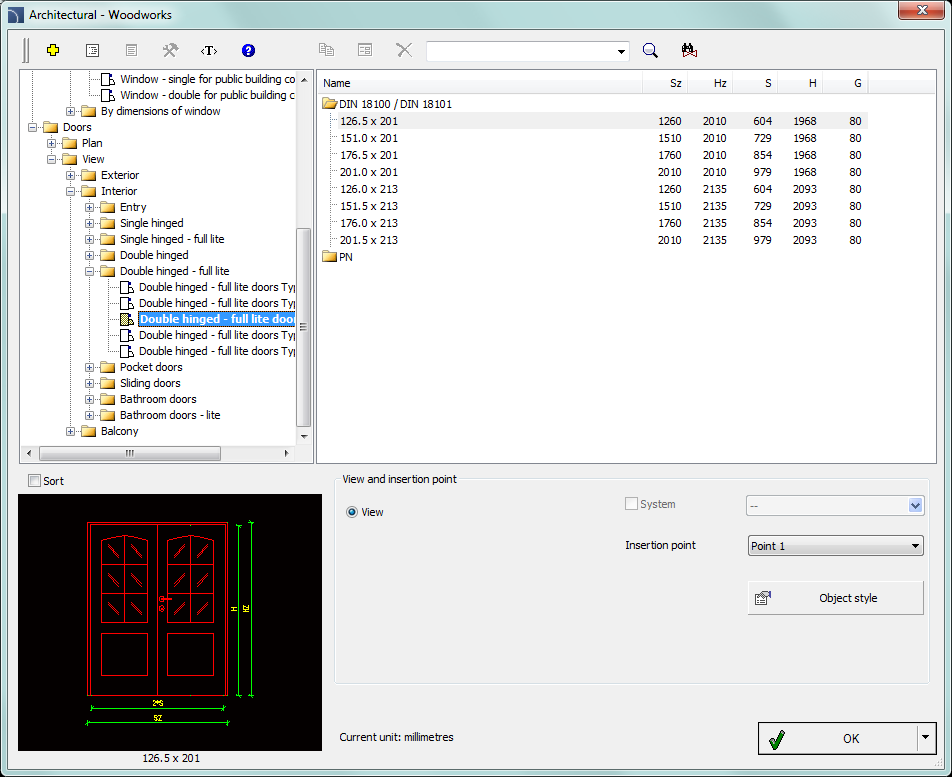Select the Single hinged tree folder
This screenshot has height=777, width=952.
click(x=151, y=223)
